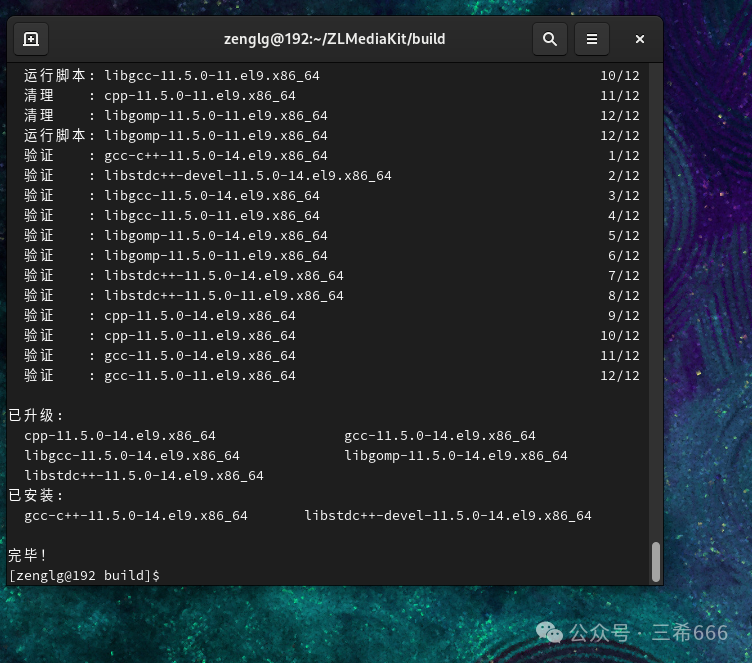The height and width of the screenshot is (663, 752).
Task: Open the hamburger menu in the header
Action: tap(591, 39)
